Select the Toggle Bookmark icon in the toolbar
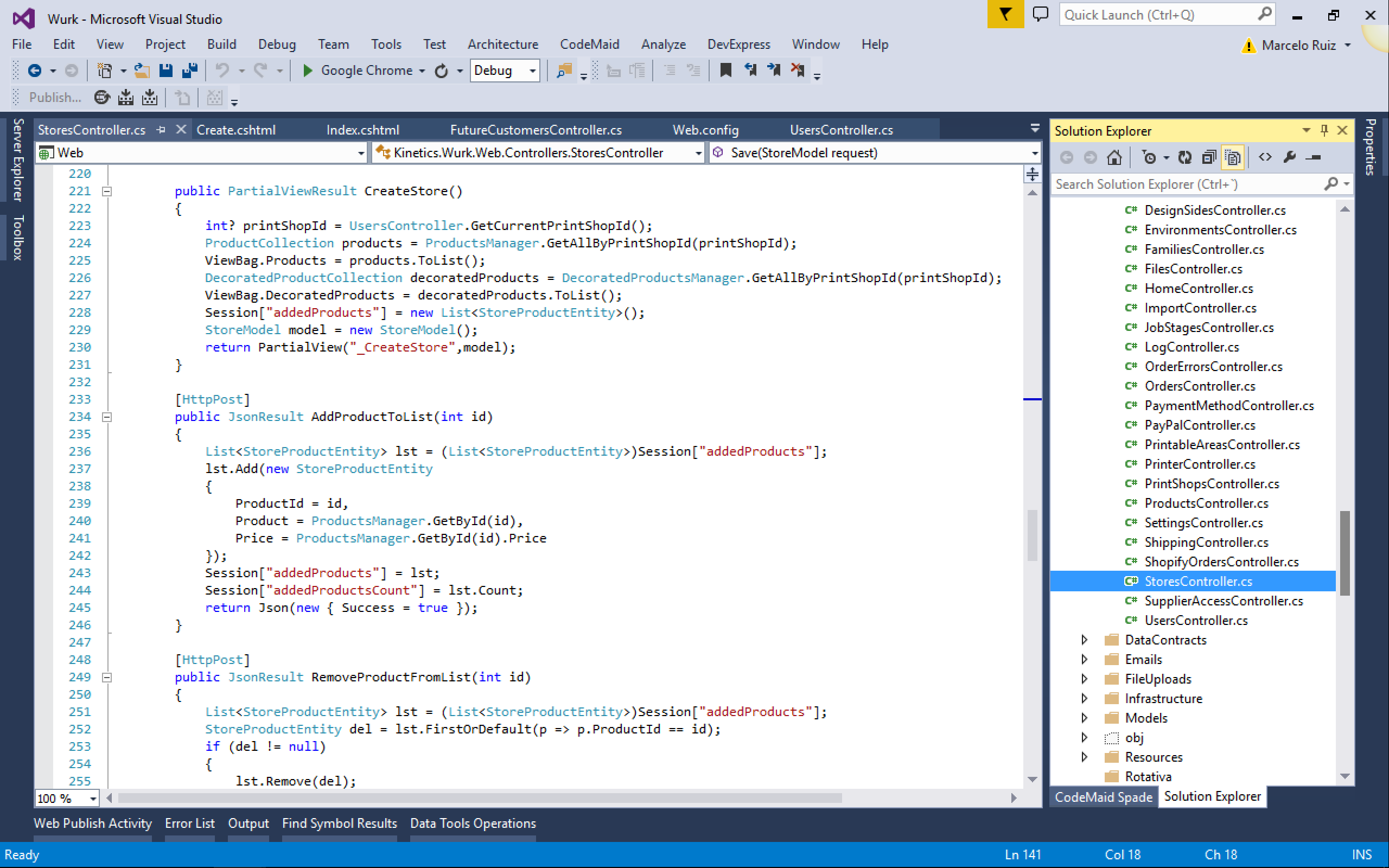1389x868 pixels. pyautogui.click(x=727, y=70)
